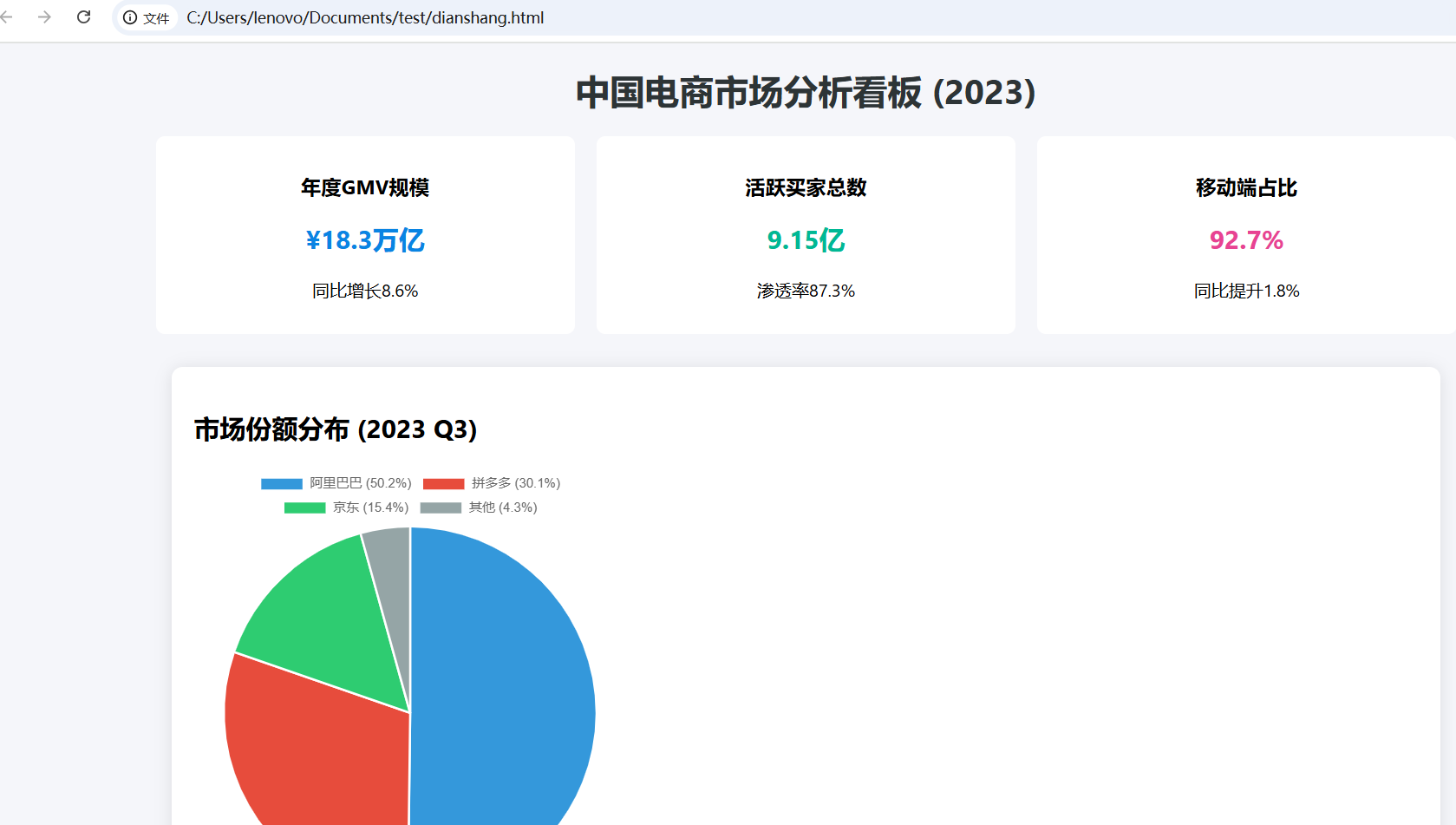Toggle the 京东 (15.4%) legend item
The width and height of the screenshot is (1456, 825).
(x=347, y=507)
